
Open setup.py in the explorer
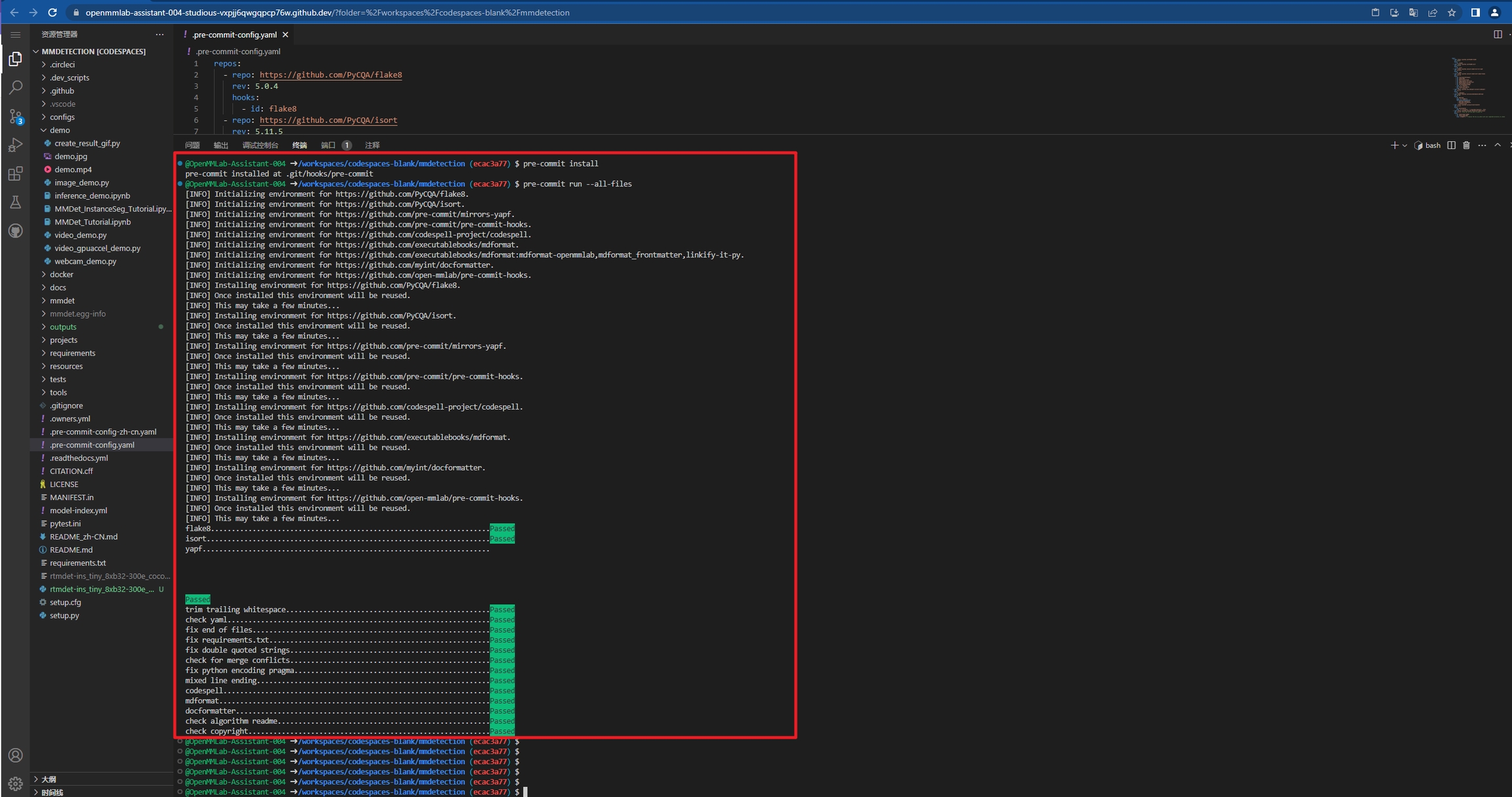64,615
